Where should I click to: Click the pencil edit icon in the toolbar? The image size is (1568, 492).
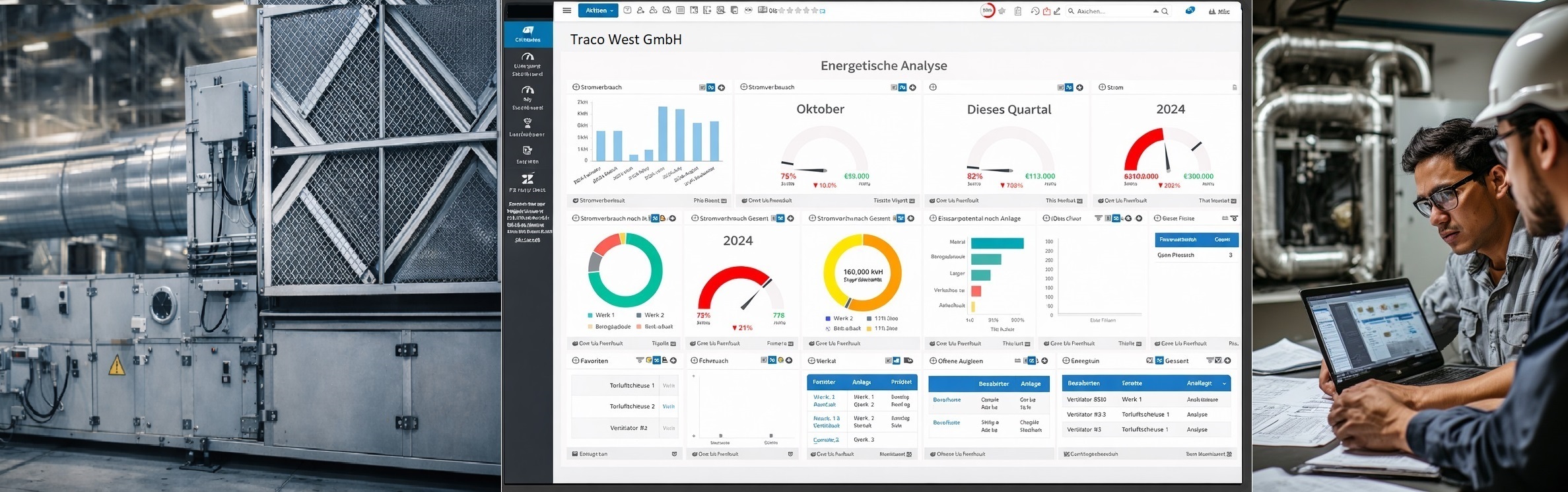tap(1057, 11)
